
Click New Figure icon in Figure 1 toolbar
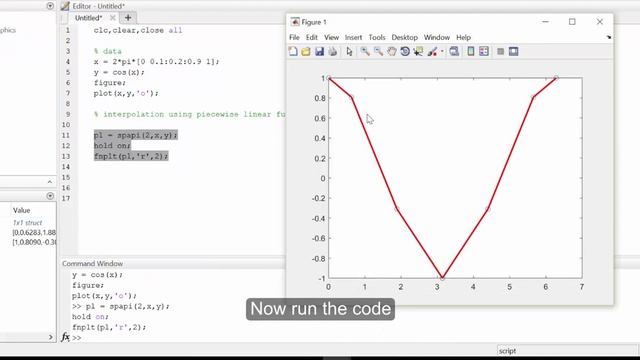(x=293, y=51)
